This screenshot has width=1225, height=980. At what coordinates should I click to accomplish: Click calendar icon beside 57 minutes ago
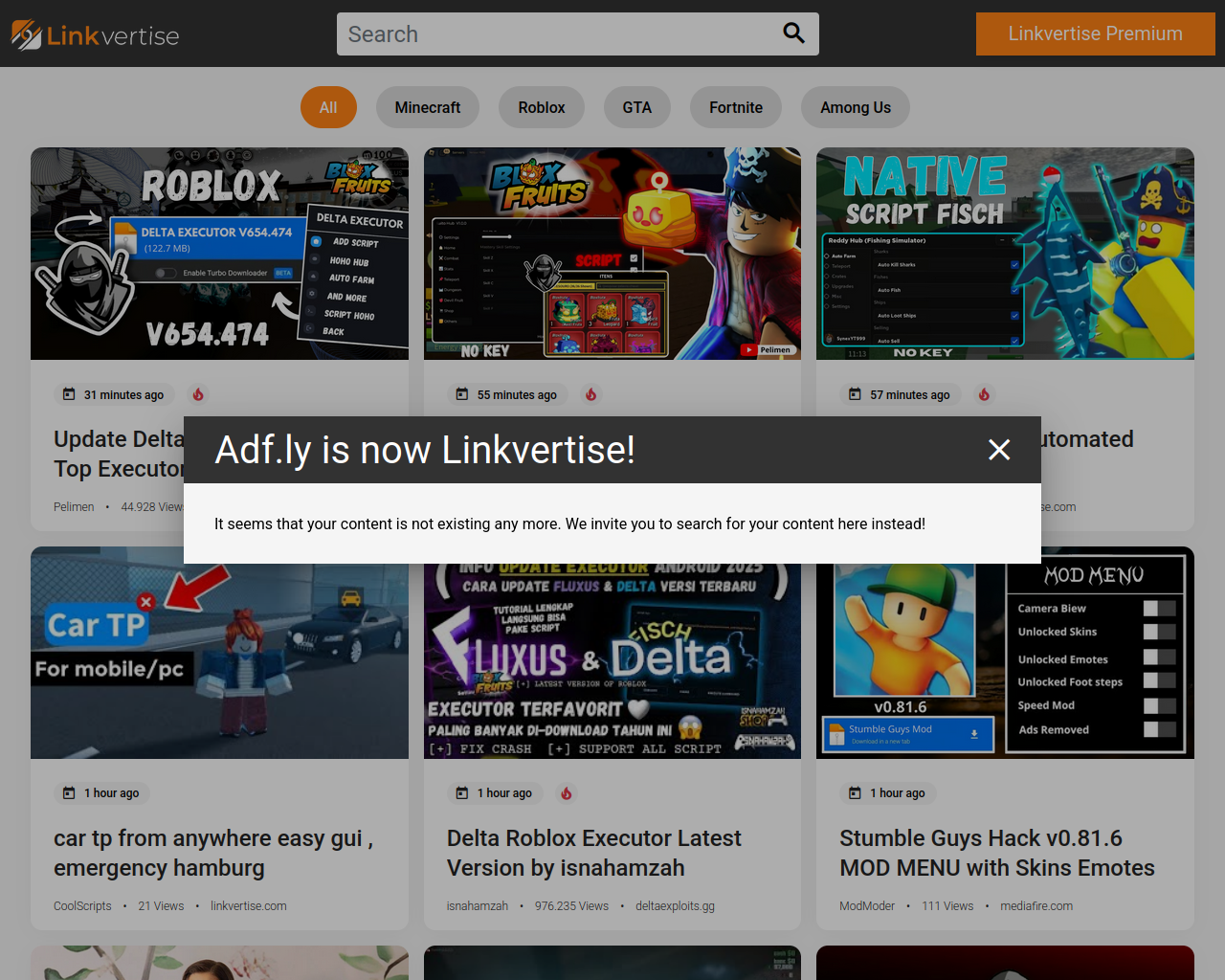pos(855,394)
